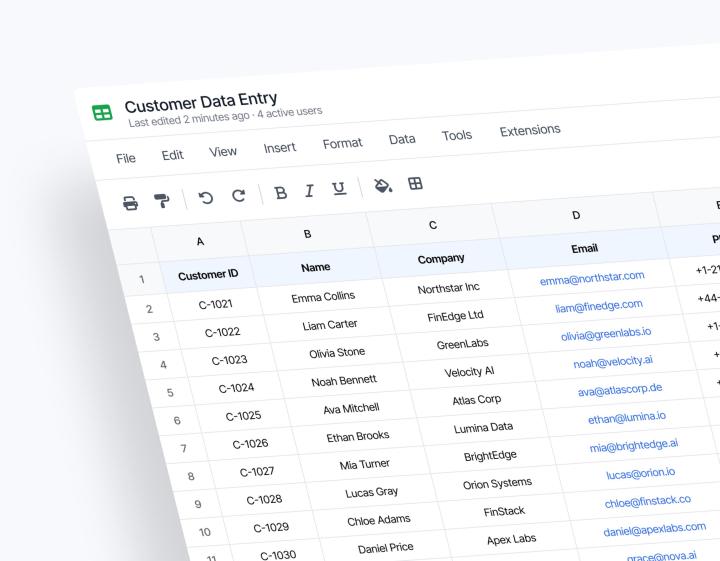Open lucas@orion.io email link
Screen dimensions: 720x561
(x=641, y=473)
